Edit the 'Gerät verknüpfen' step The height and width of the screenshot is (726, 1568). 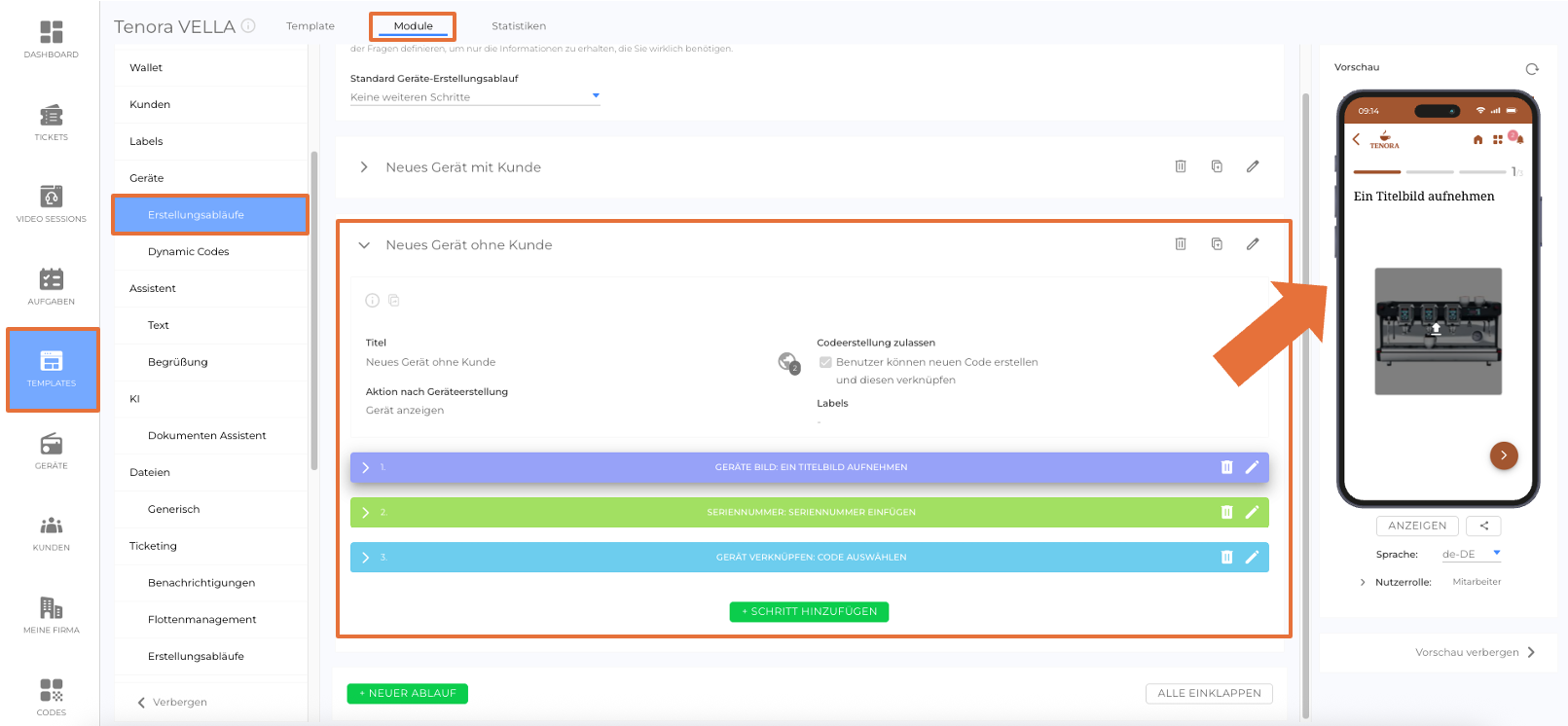(1252, 557)
